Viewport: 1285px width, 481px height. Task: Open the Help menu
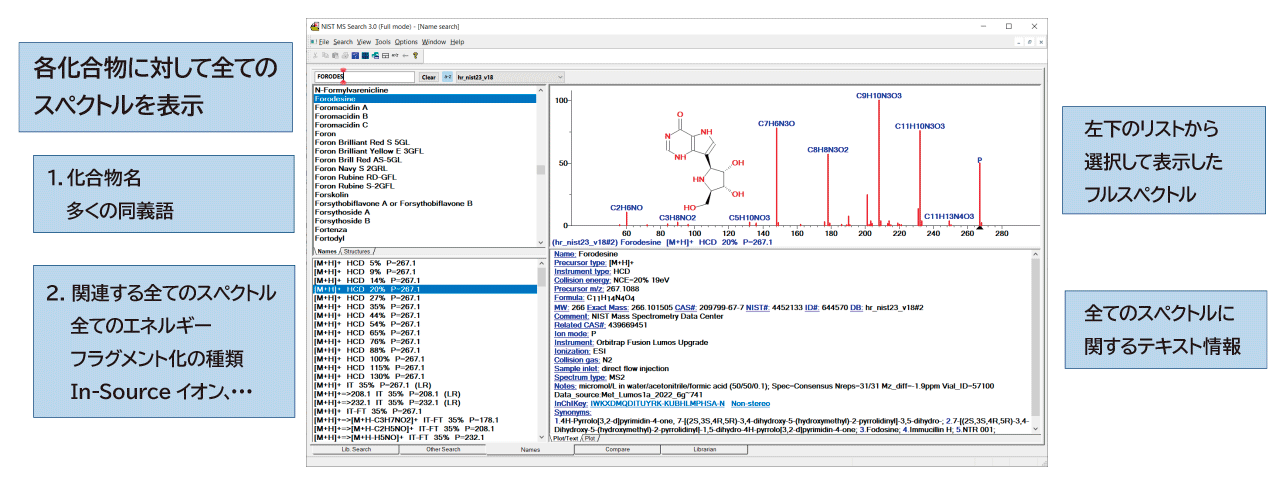457,42
